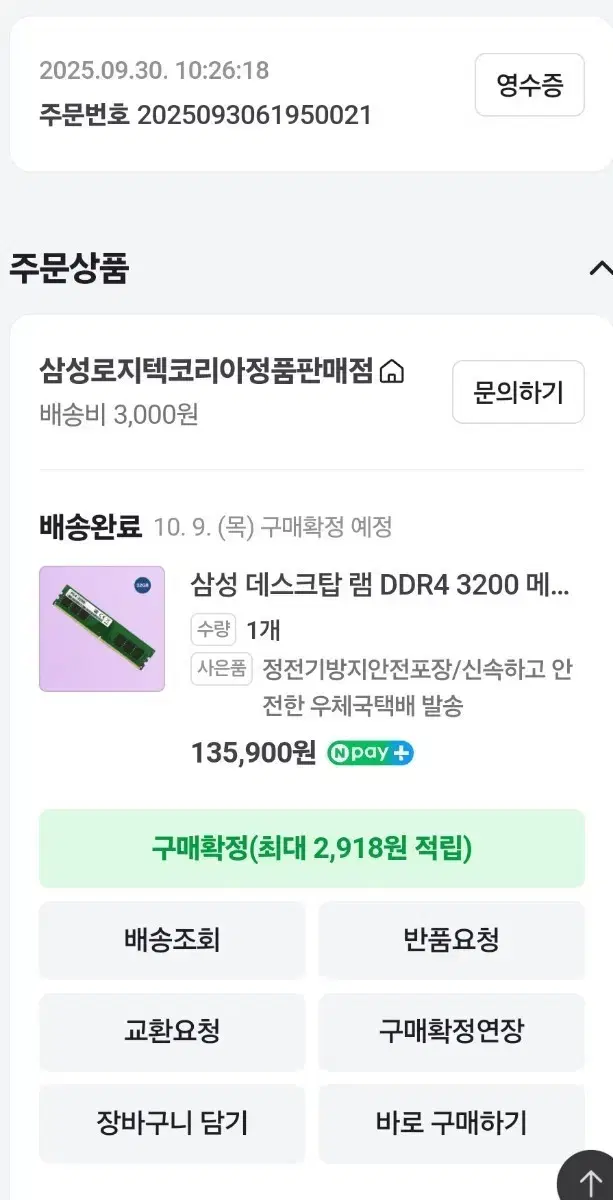613x1200 pixels.
Task: Click the 문의하기 inquiry button
Action: tap(518, 392)
